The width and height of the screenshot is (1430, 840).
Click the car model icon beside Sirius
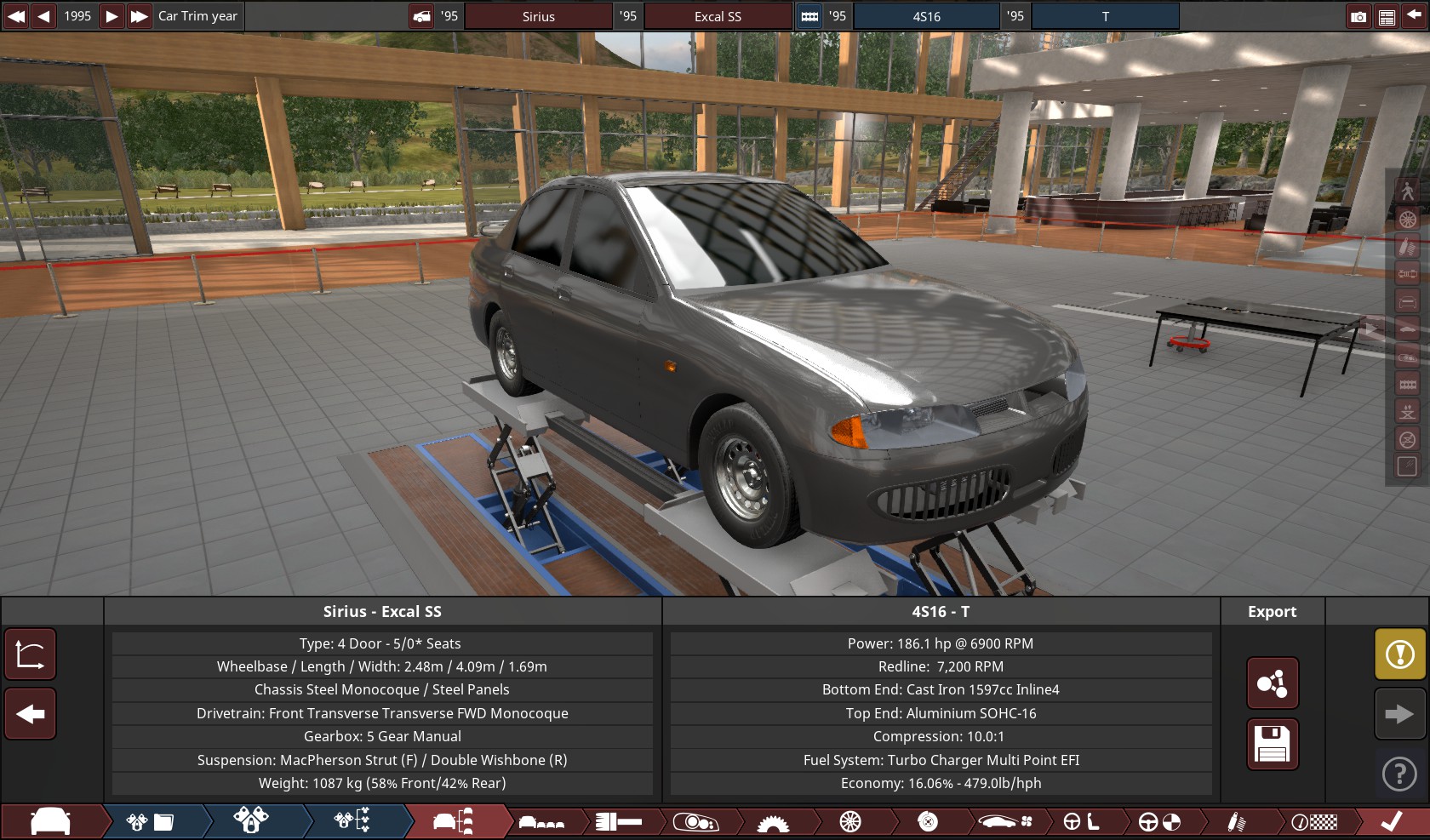(x=421, y=16)
